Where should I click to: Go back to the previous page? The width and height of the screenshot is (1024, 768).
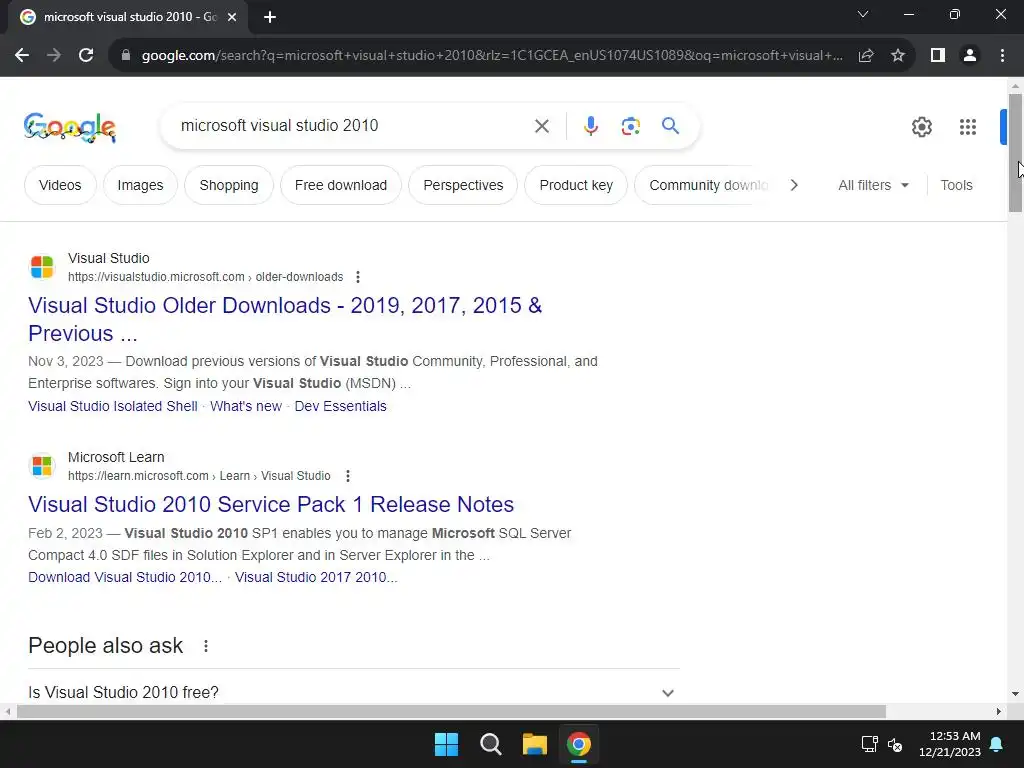[x=22, y=56]
